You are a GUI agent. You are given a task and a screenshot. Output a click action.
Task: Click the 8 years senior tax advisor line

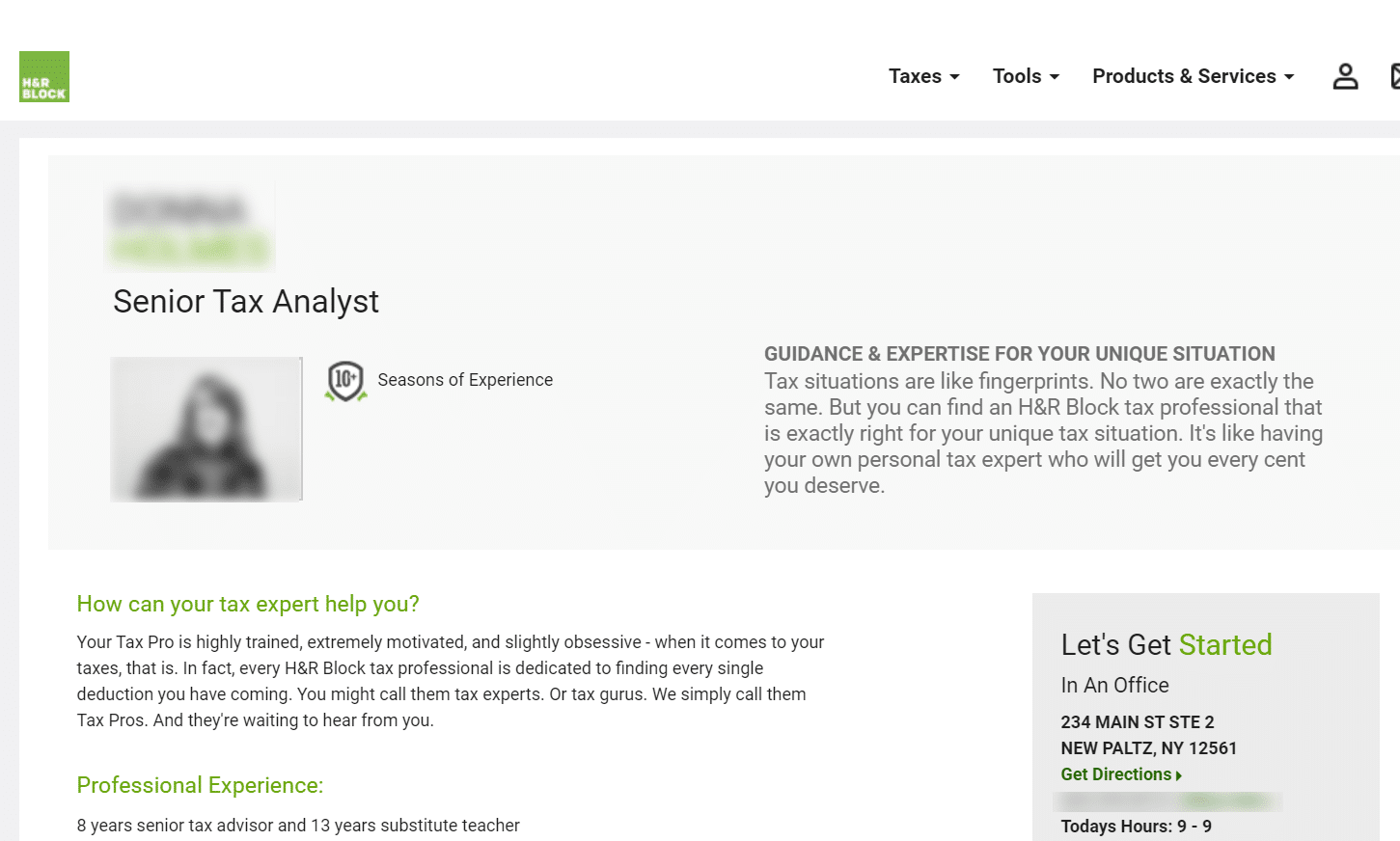coord(298,826)
